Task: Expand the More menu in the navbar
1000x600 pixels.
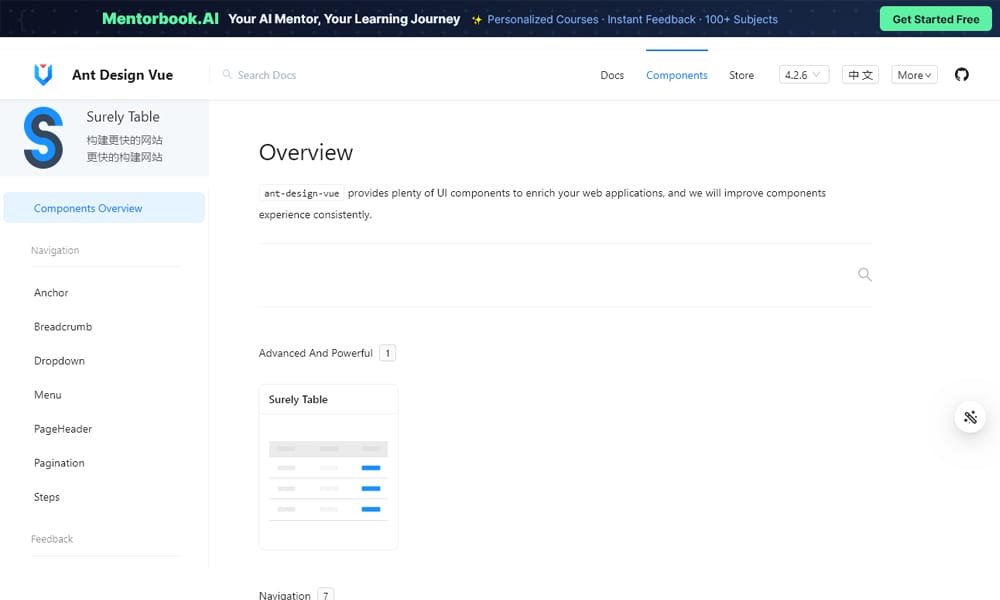Action: click(x=913, y=74)
